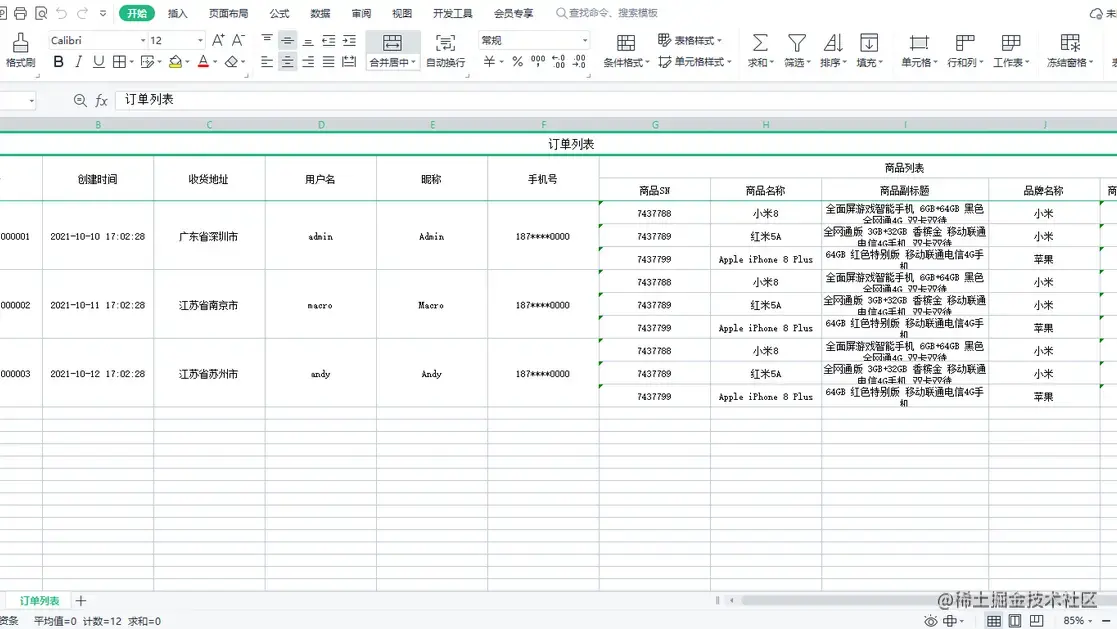Expand the 表格样式 dropdown
The height and width of the screenshot is (629, 1117).
719,41
